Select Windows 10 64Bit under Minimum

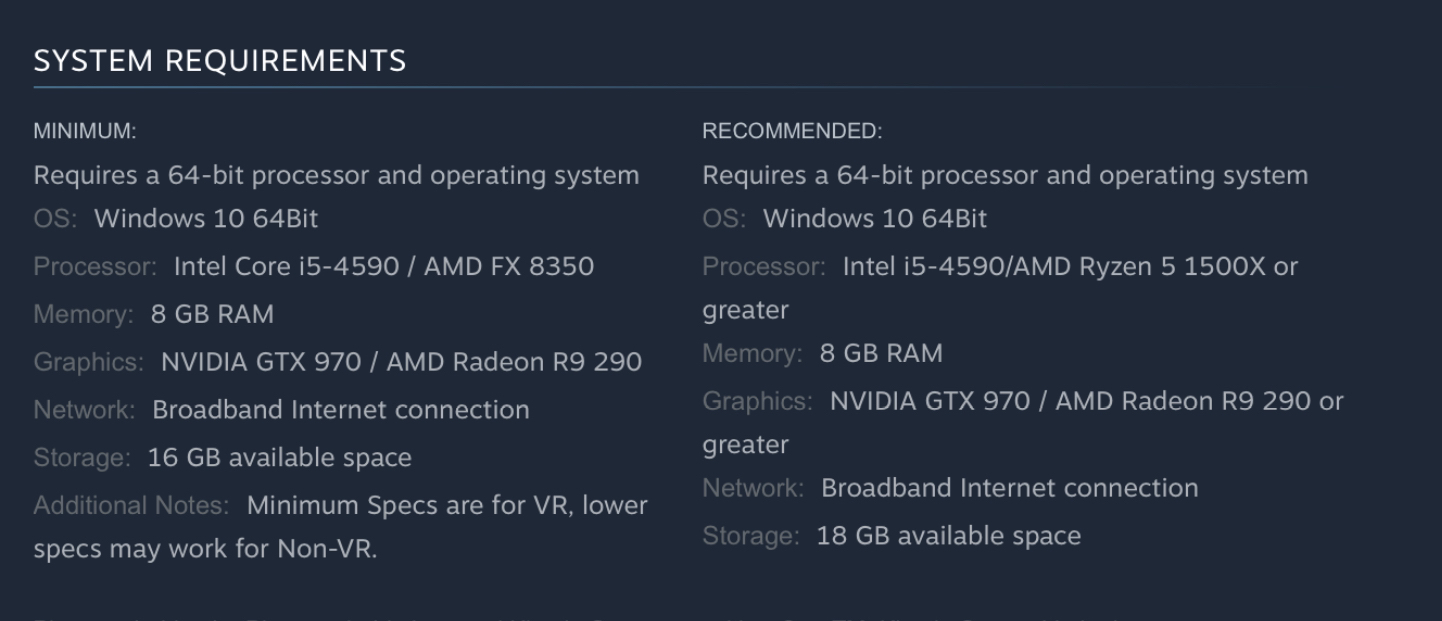206,219
